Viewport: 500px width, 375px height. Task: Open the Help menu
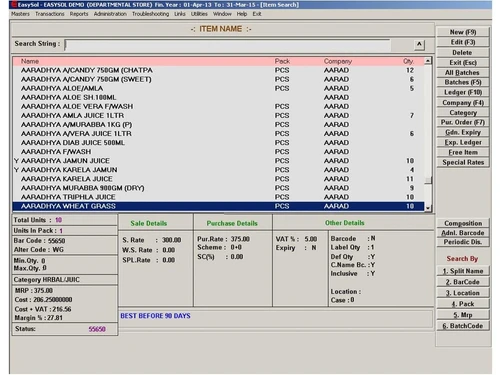coord(242,14)
